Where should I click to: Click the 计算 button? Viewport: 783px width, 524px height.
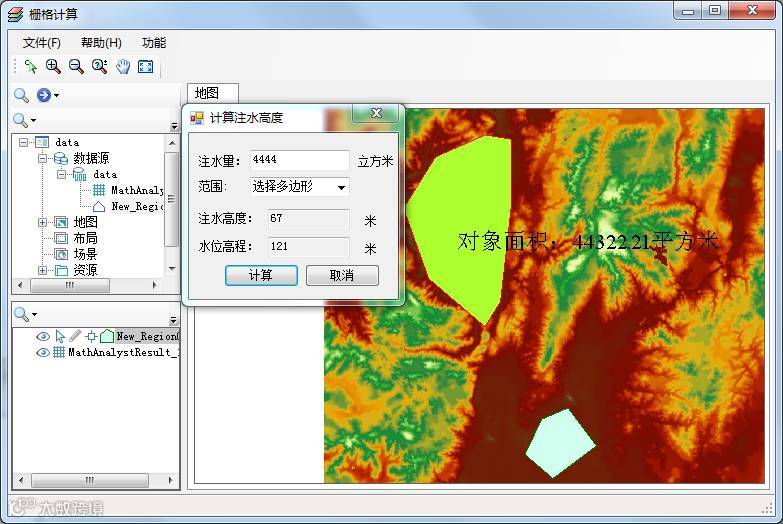coord(261,275)
